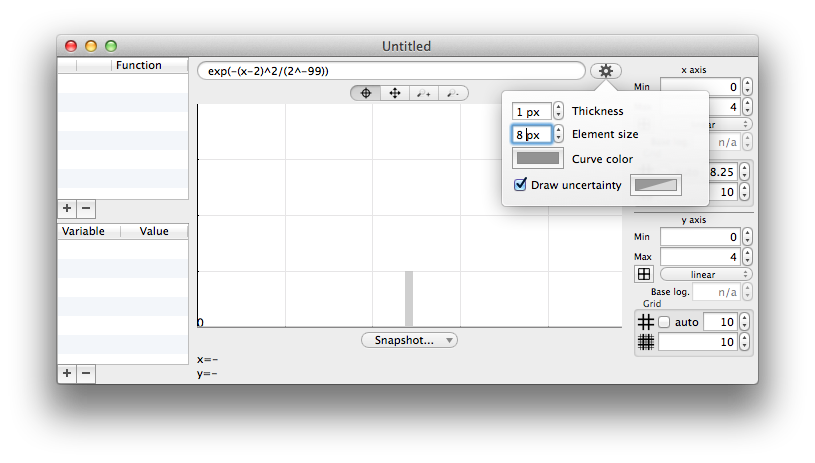Open the x axis scale type dropdown

point(728,124)
